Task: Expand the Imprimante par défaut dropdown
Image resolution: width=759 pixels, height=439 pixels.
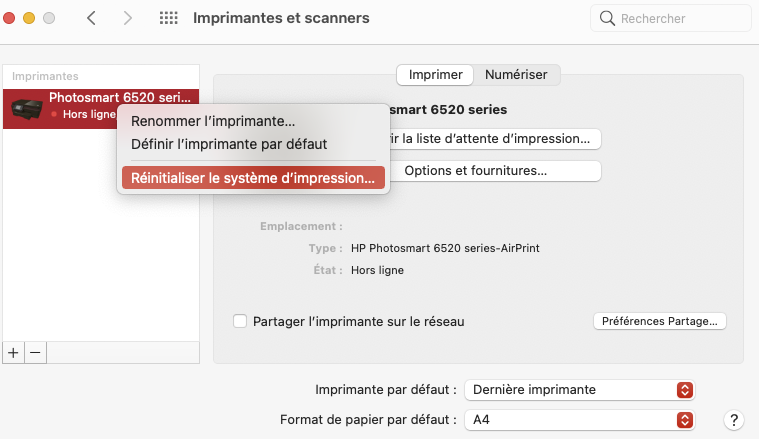Action: (x=580, y=389)
